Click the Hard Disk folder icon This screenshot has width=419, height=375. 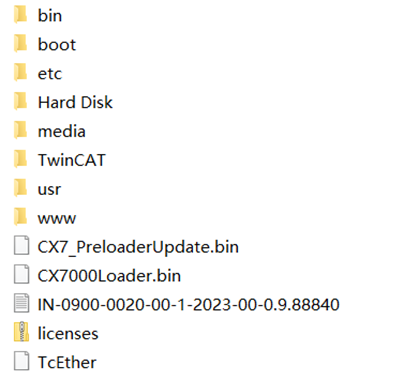[21, 102]
